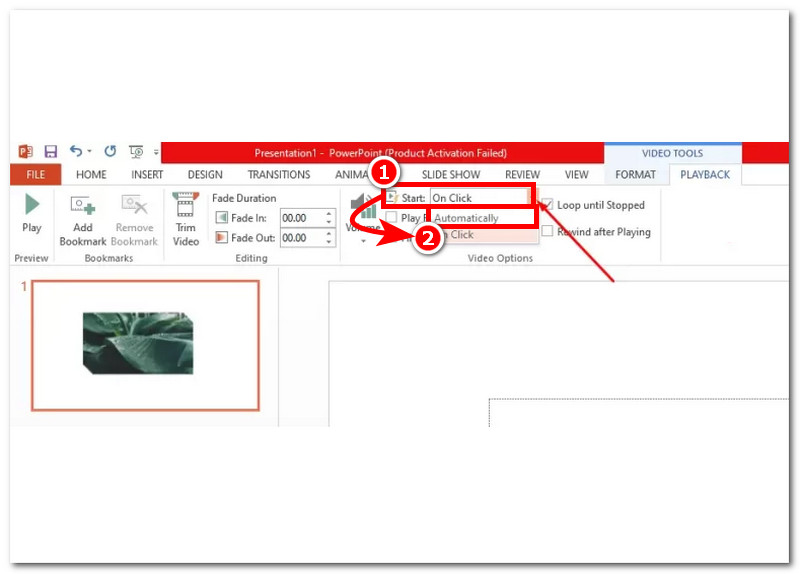The width and height of the screenshot is (800, 574).
Task: Click the Save icon in quick access toolbar
Action: (x=51, y=152)
